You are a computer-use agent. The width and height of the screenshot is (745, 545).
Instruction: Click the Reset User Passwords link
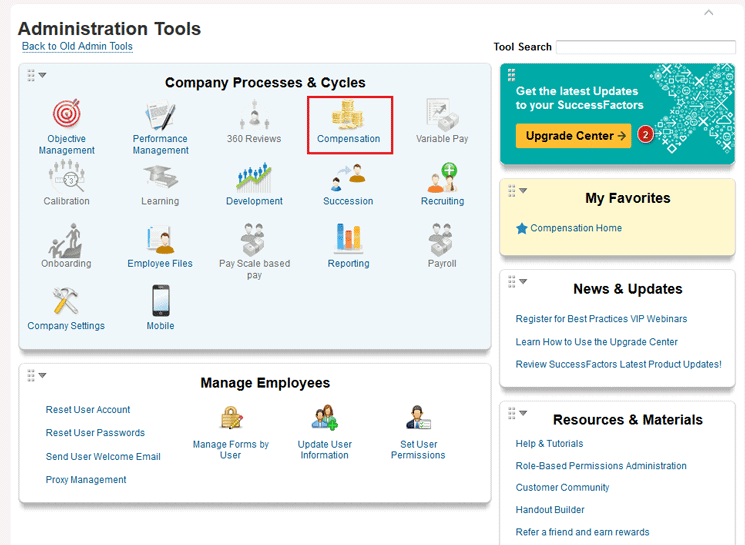click(95, 433)
